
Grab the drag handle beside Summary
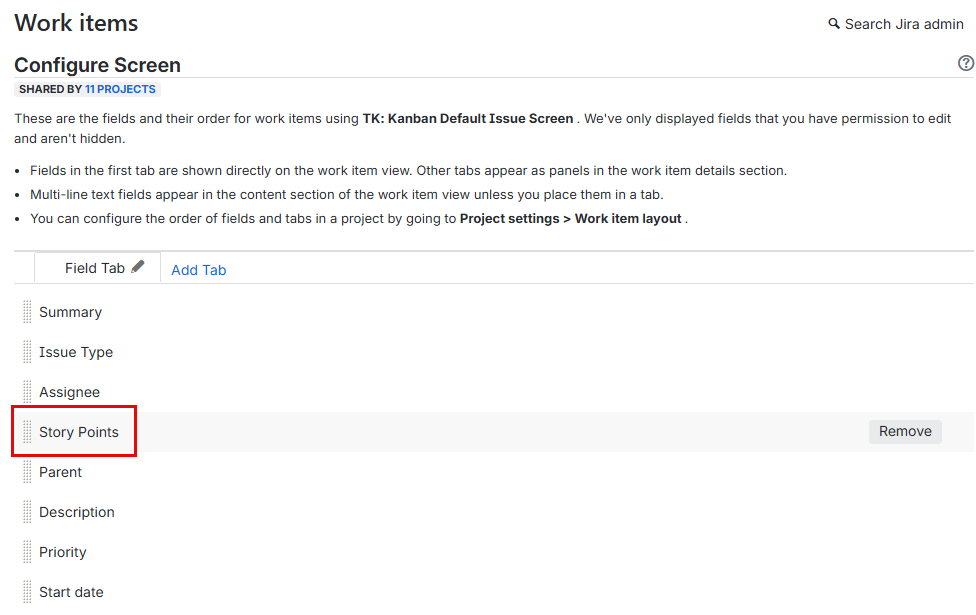27,312
